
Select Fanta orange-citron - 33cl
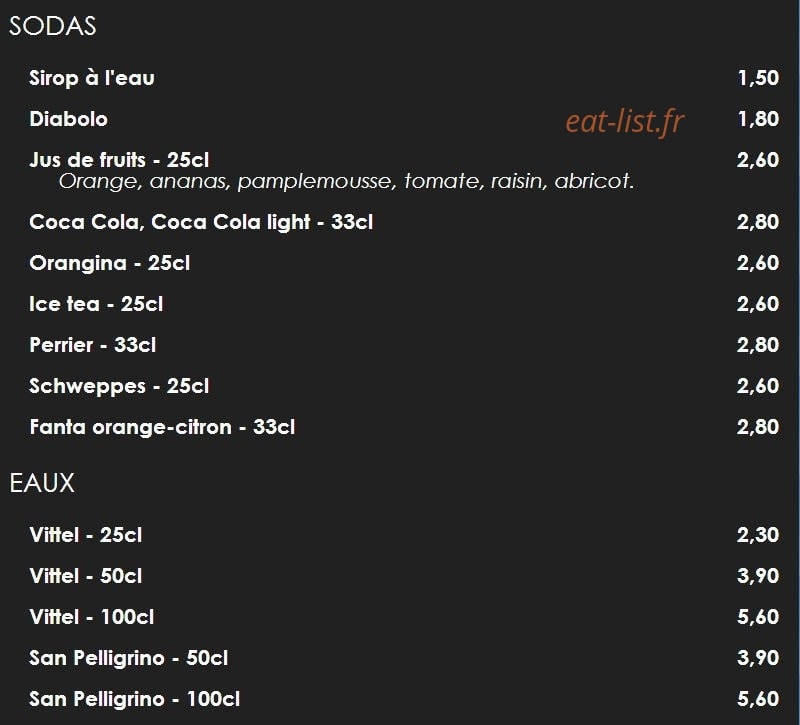[162, 427]
